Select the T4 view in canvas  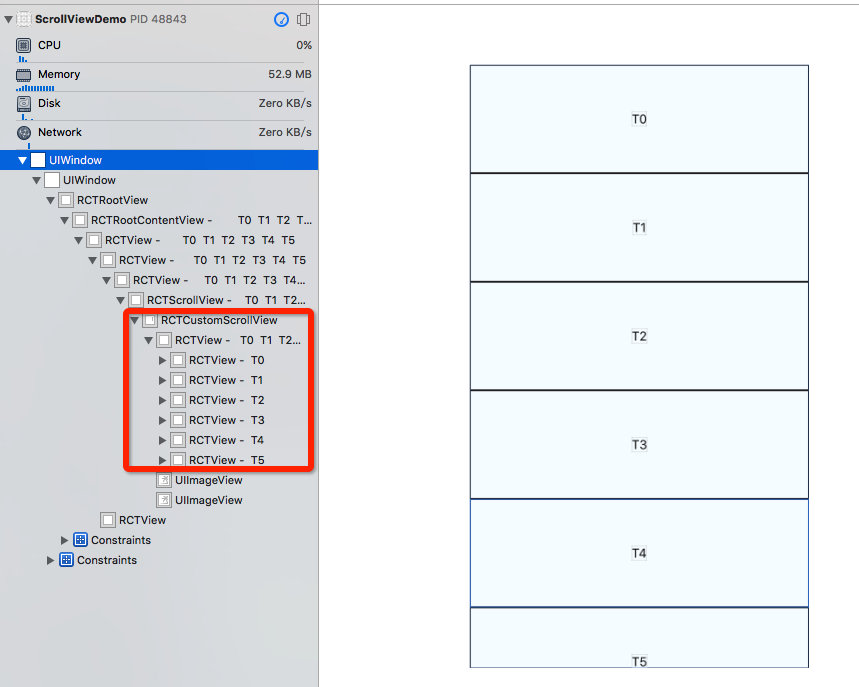pyautogui.click(x=639, y=553)
